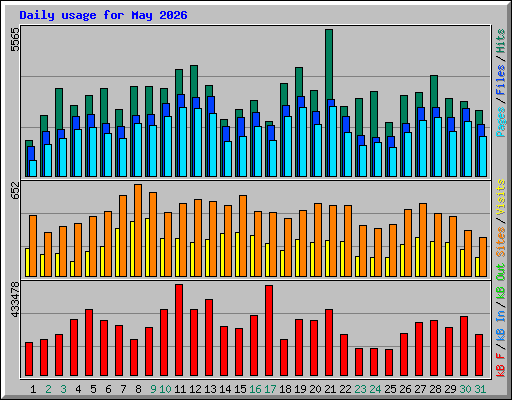The height and width of the screenshot is (400, 512).
Task: Select day 5 axis label
Action: (x=93, y=389)
